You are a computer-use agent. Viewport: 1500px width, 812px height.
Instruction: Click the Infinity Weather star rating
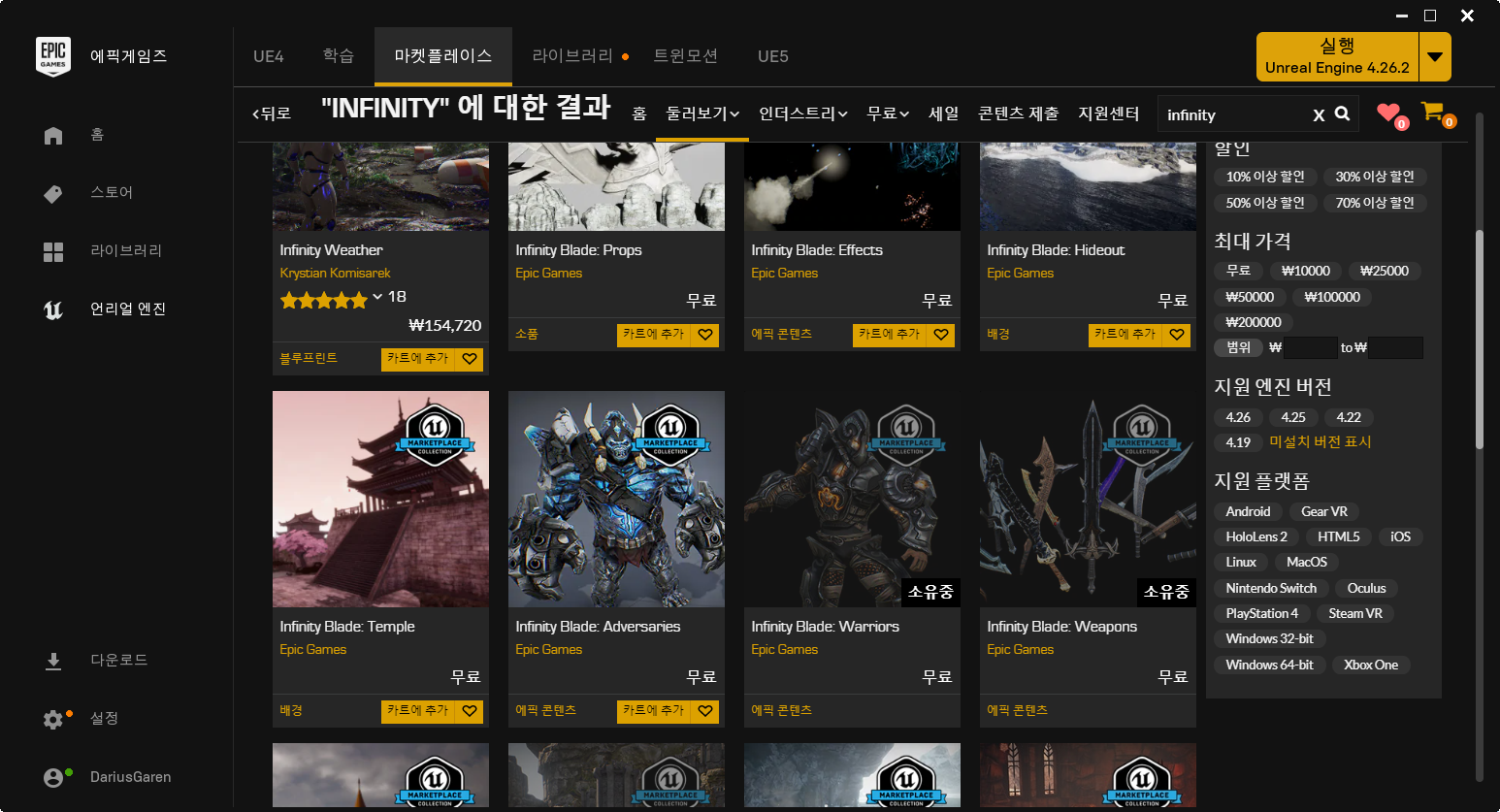click(324, 300)
